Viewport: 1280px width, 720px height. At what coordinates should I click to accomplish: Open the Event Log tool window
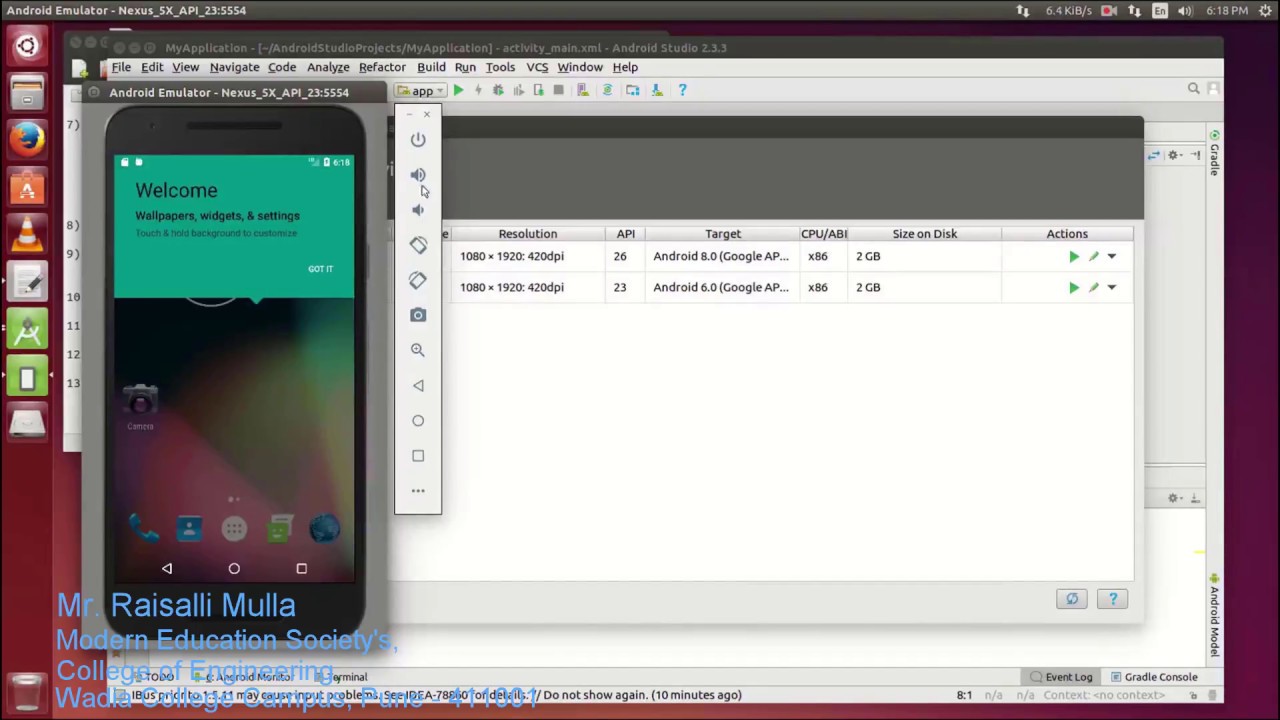click(x=1061, y=677)
